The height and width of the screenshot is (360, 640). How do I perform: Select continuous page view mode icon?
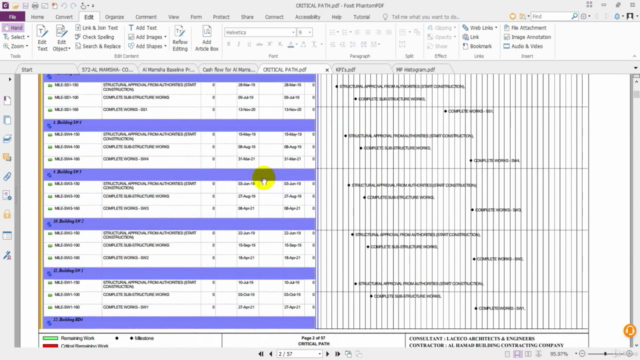click(518, 354)
